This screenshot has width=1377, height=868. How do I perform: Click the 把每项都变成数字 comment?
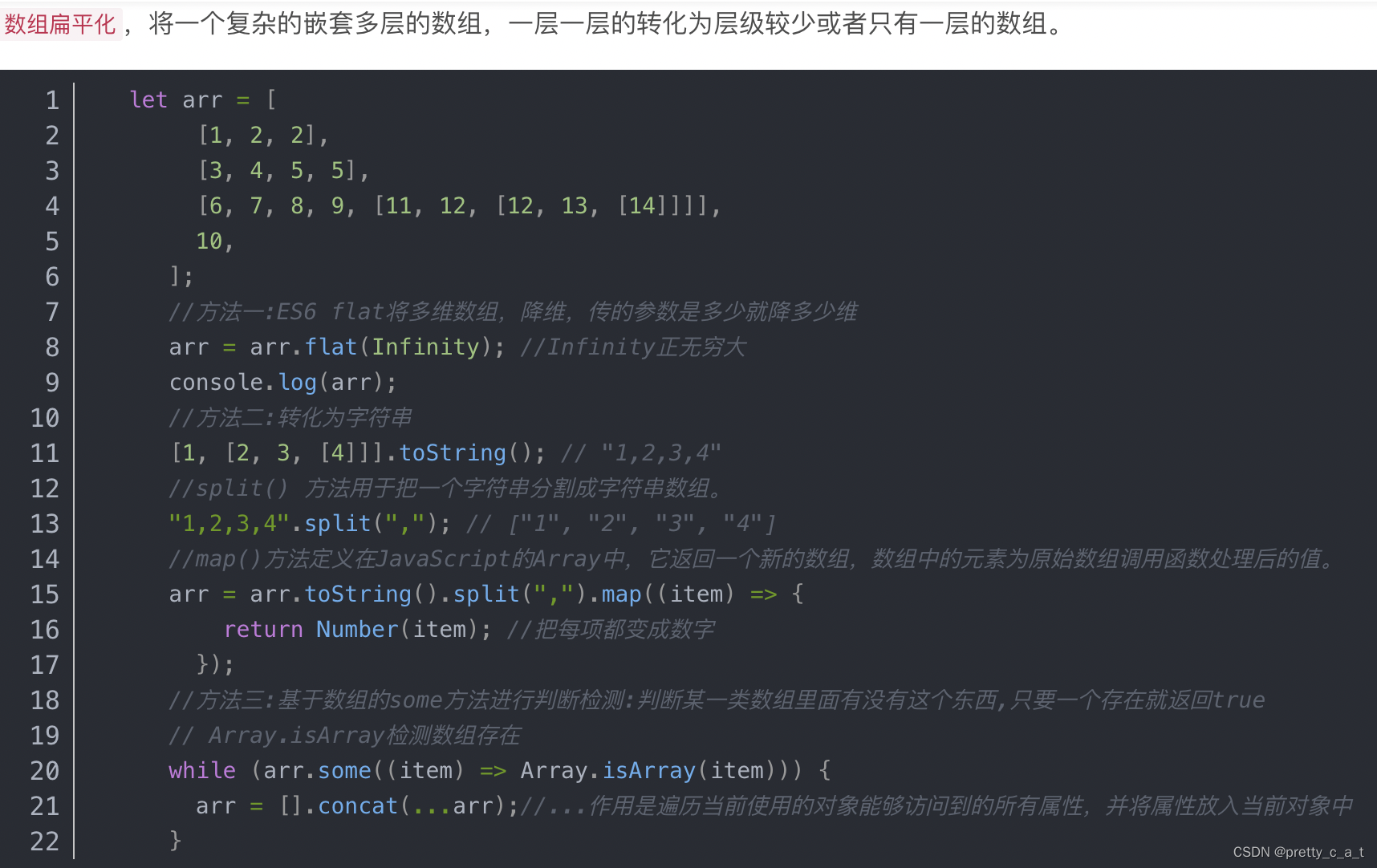[610, 630]
